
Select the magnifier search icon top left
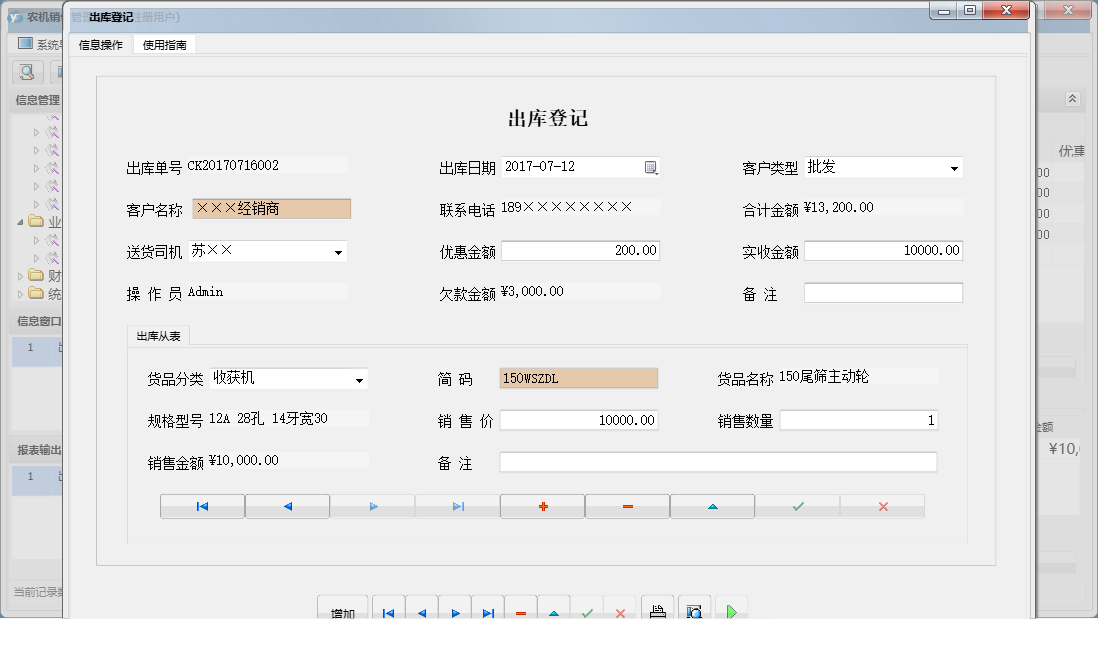(x=26, y=72)
